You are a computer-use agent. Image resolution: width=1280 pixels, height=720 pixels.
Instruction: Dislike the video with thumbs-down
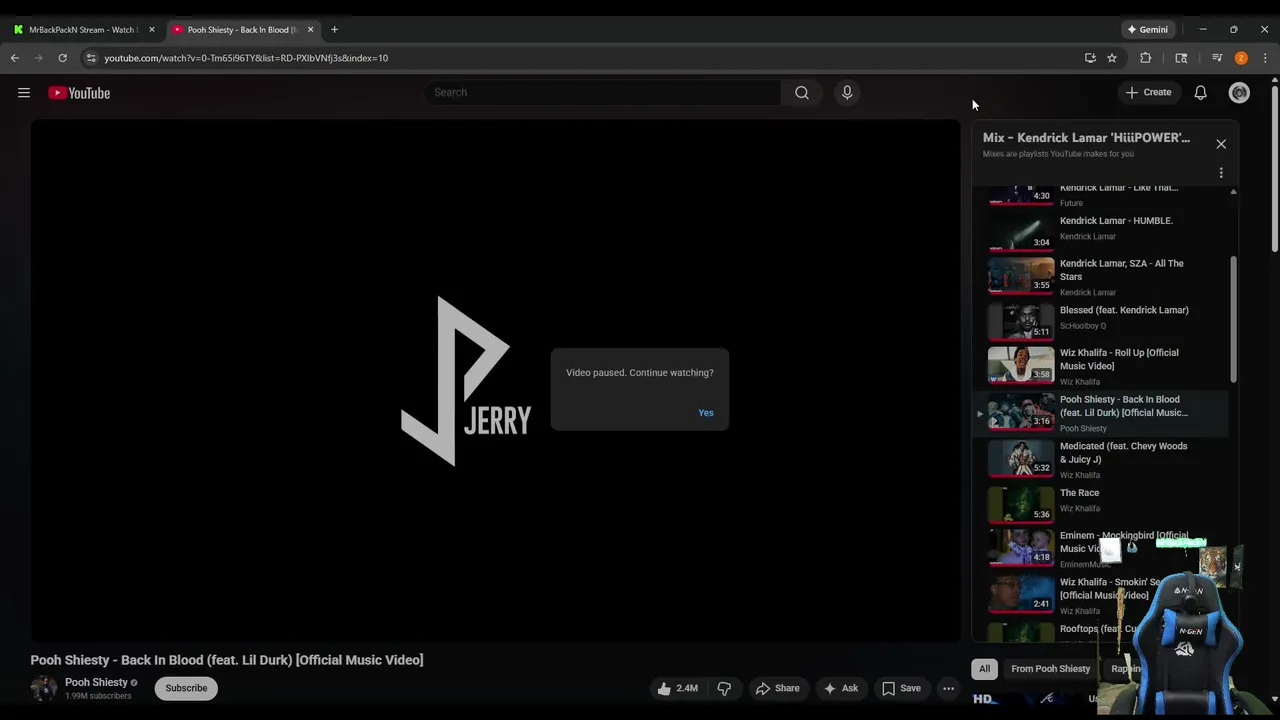coord(724,688)
